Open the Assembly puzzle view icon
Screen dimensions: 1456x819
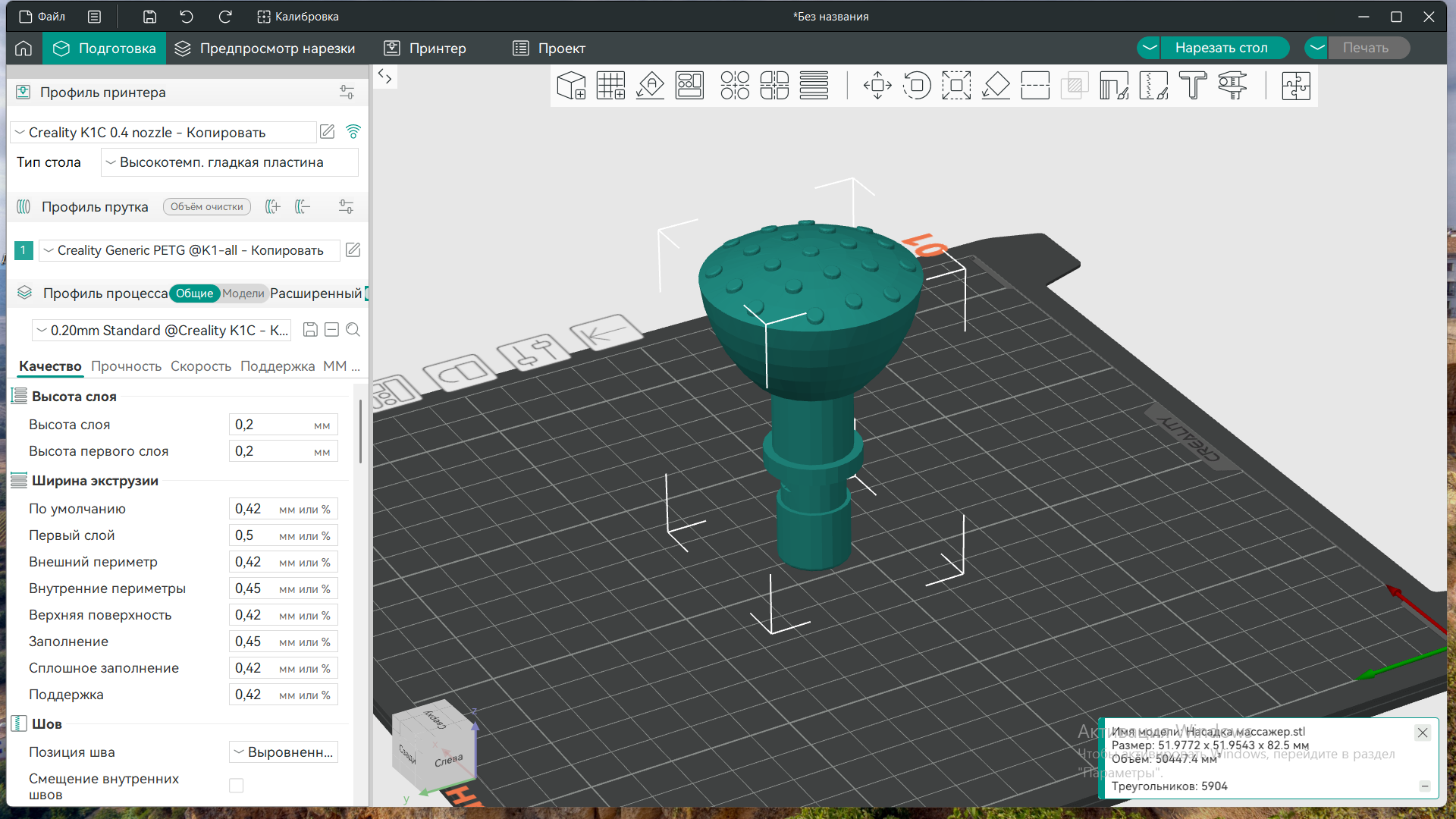(1296, 86)
